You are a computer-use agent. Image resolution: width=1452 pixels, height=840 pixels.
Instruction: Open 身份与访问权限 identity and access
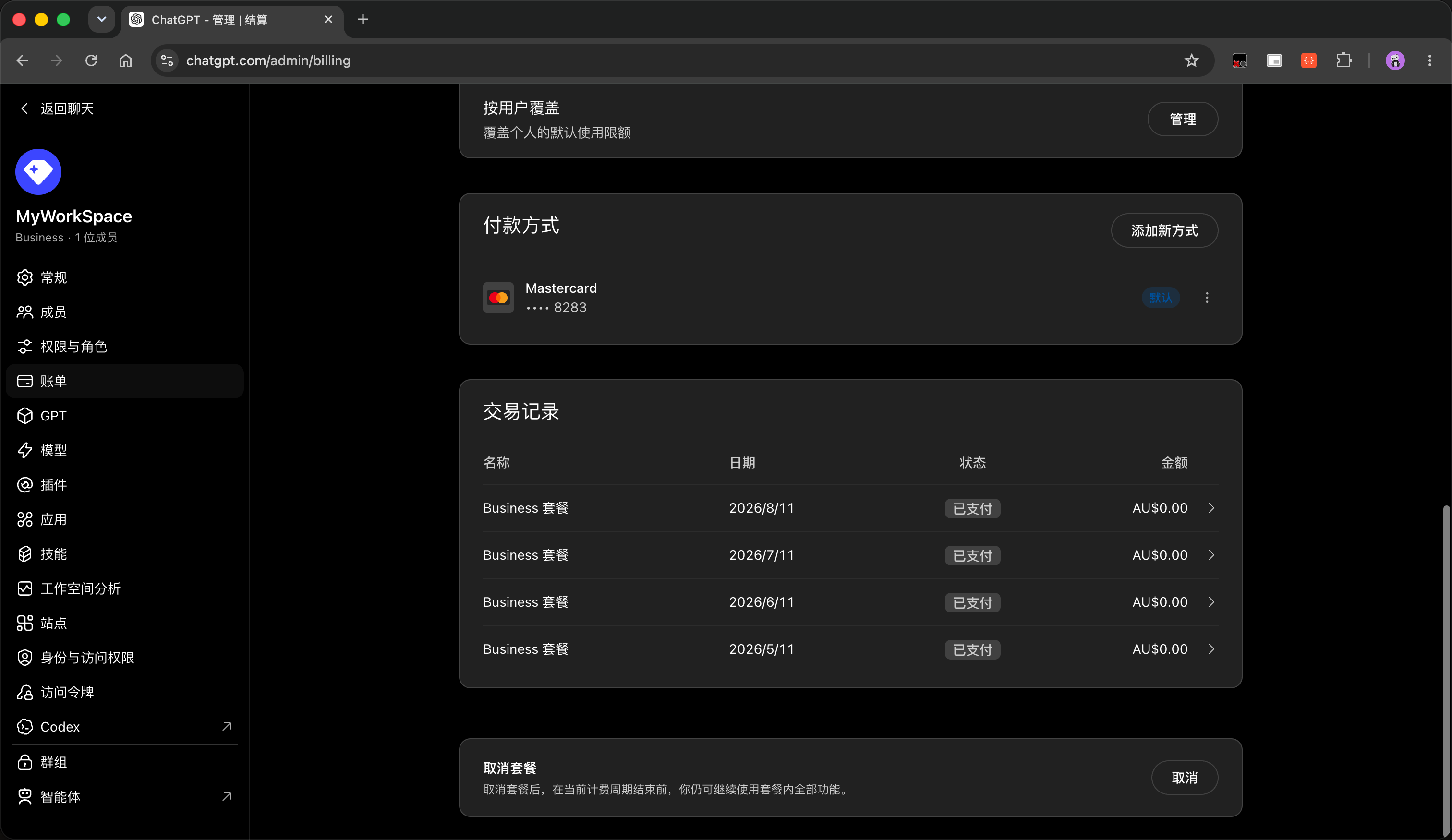pos(124,658)
